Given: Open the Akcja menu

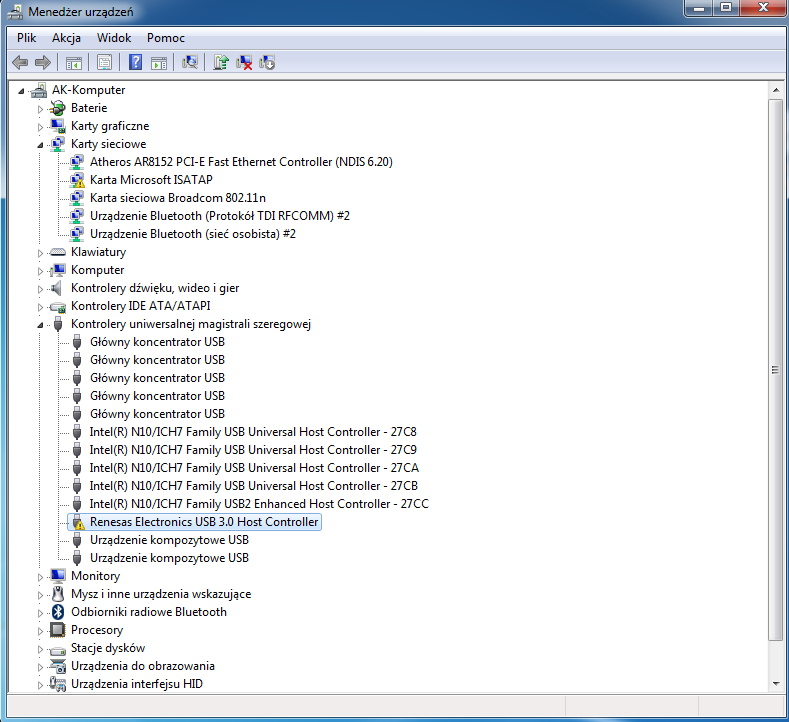Looking at the screenshot, I should tap(66, 38).
